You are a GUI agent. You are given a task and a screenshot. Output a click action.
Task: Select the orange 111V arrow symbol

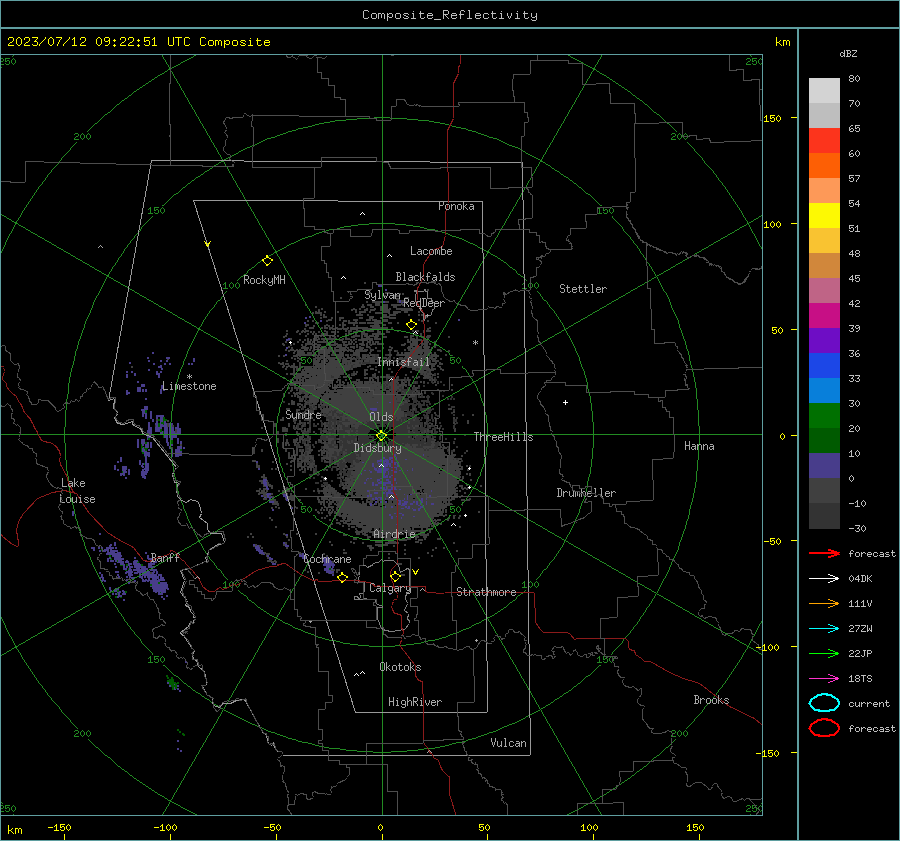click(824, 603)
